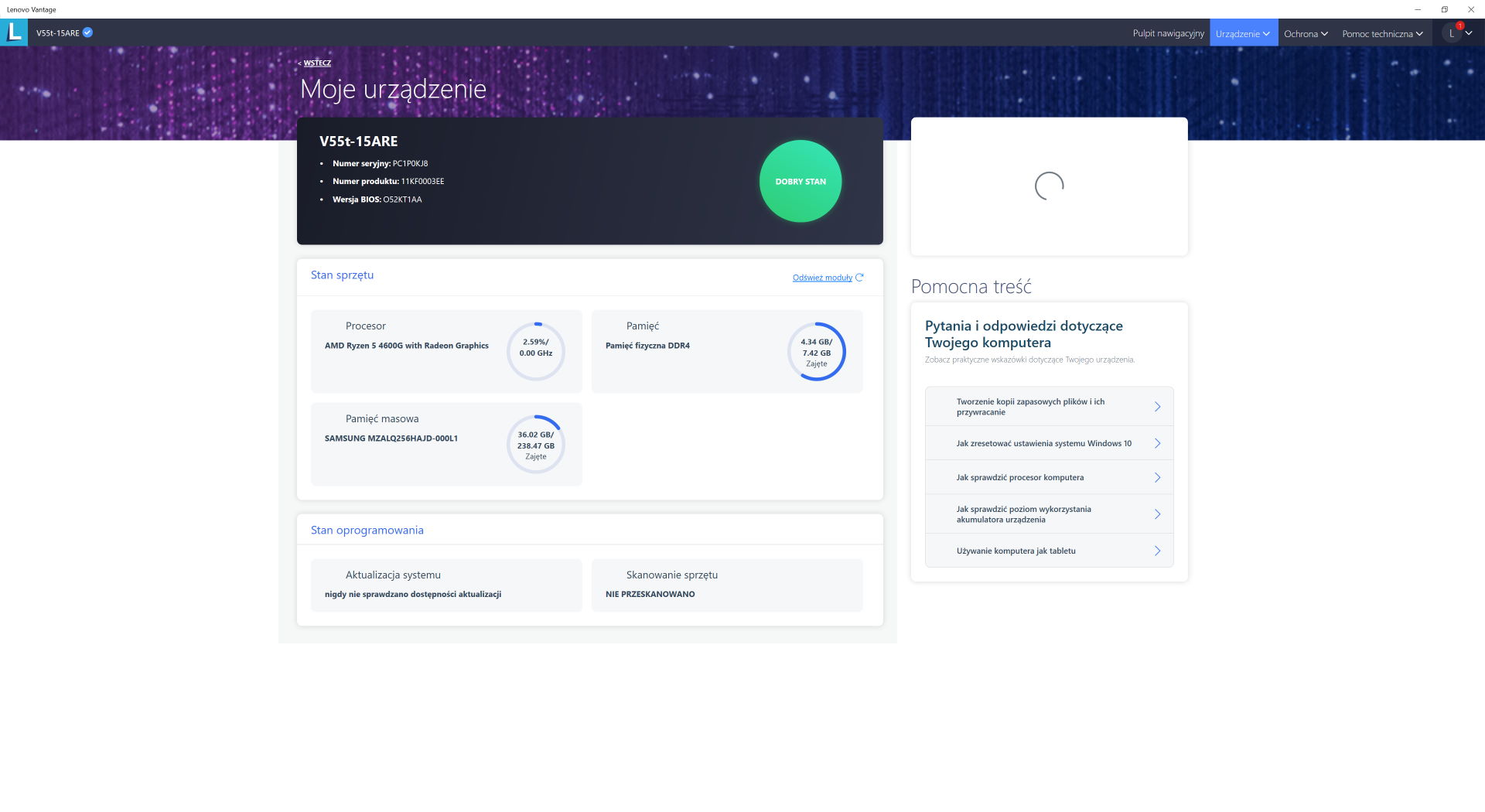1485x812 pixels.
Task: Restore down the Lenovo Vantage window
Action: coord(1444,9)
